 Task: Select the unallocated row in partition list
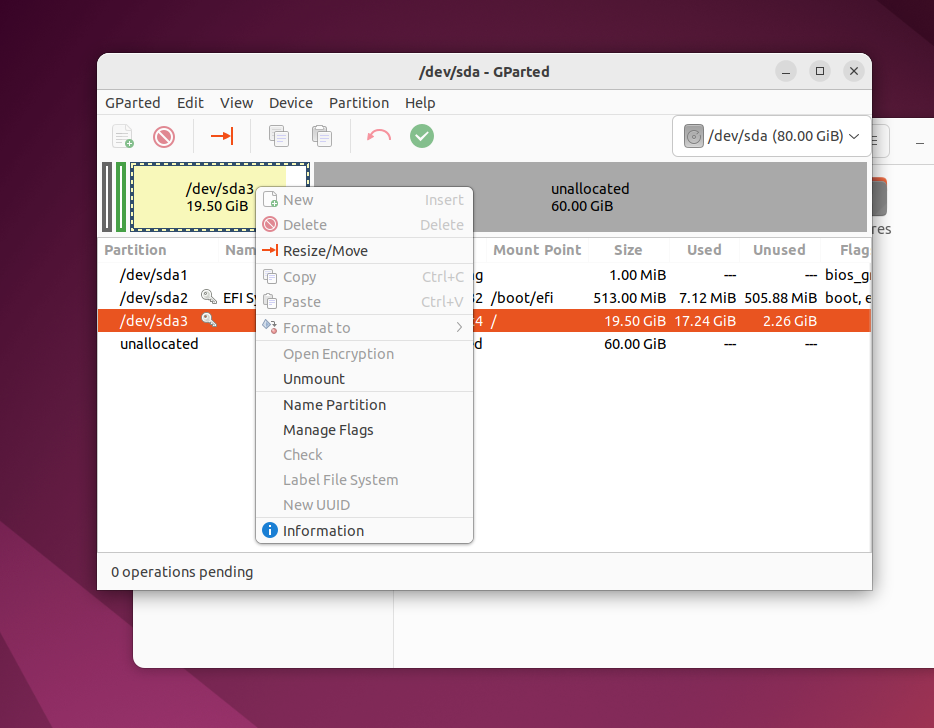(x=484, y=344)
